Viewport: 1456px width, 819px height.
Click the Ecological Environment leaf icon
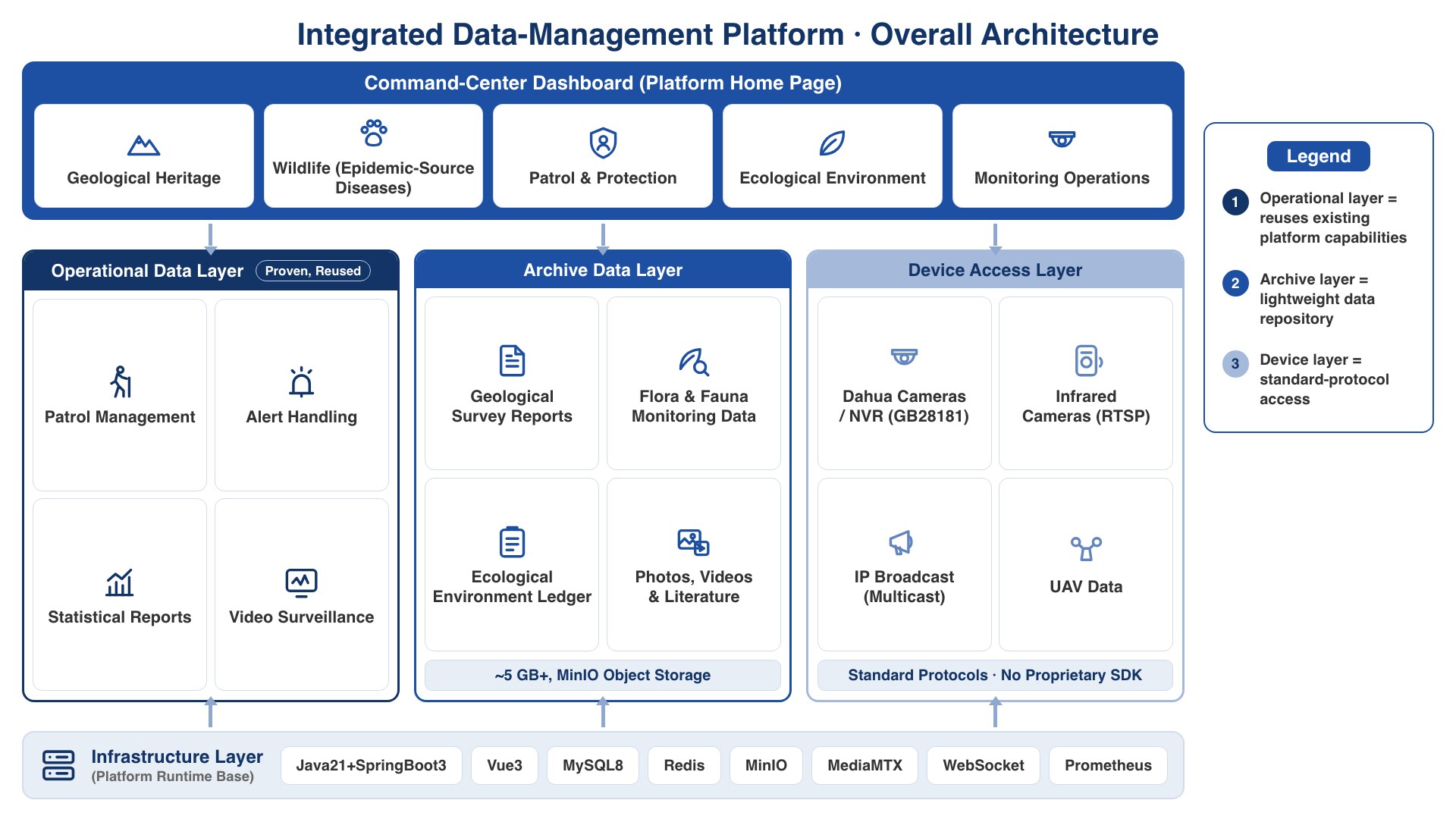click(x=832, y=143)
